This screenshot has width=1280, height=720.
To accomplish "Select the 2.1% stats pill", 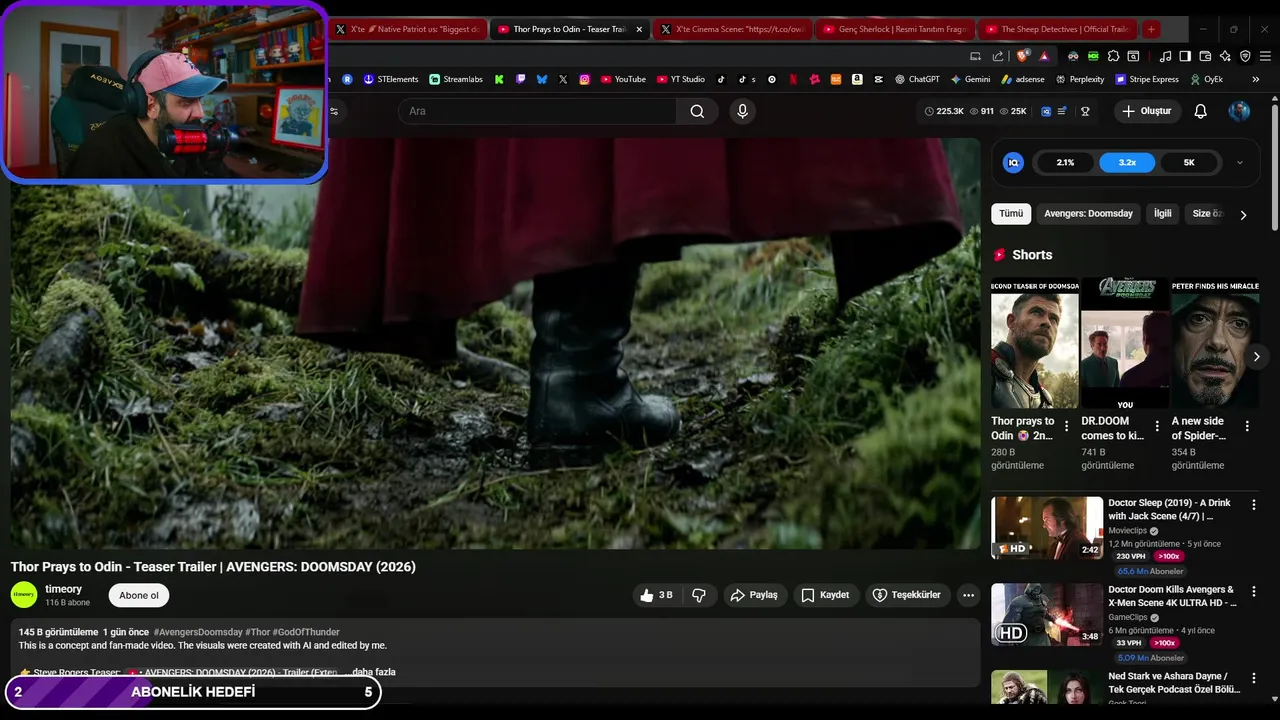I will (x=1065, y=162).
